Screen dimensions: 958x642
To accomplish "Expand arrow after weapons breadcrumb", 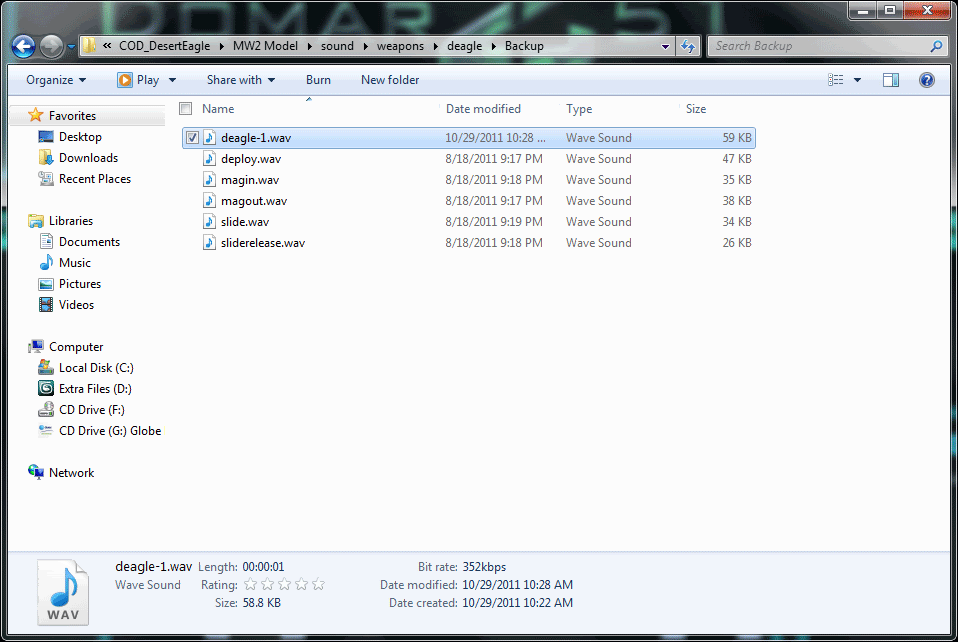I will [436, 46].
